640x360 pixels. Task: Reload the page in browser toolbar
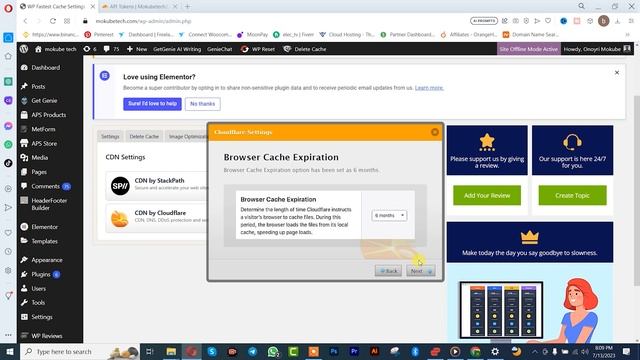tap(53, 21)
